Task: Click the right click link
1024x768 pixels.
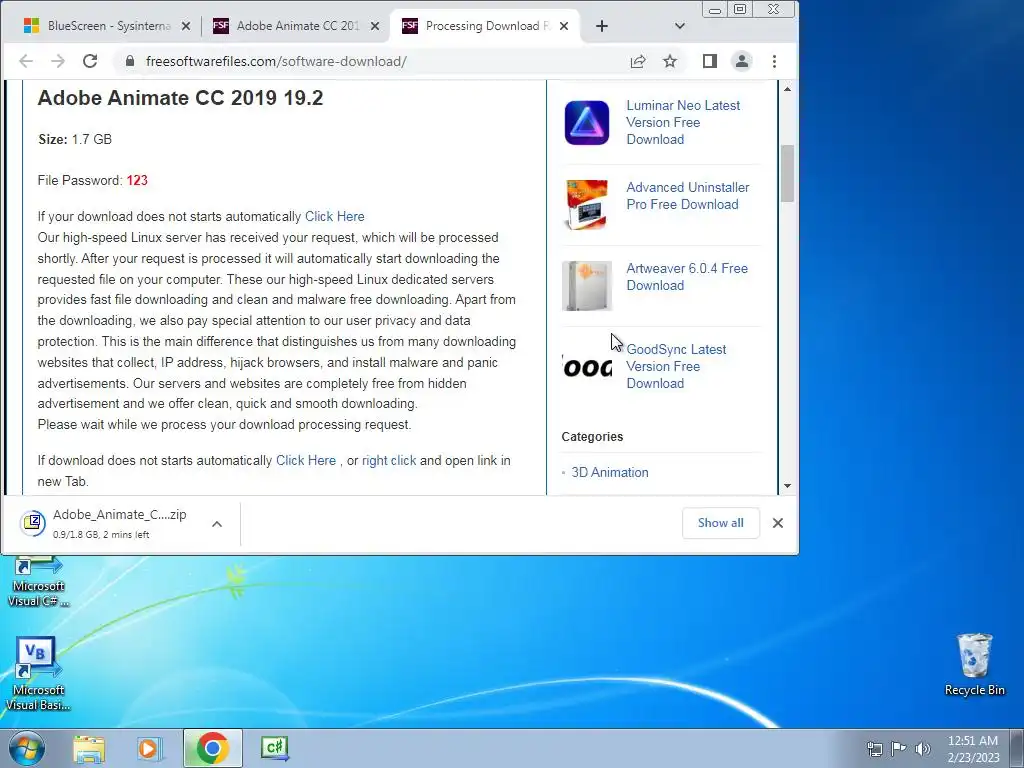Action: [389, 460]
